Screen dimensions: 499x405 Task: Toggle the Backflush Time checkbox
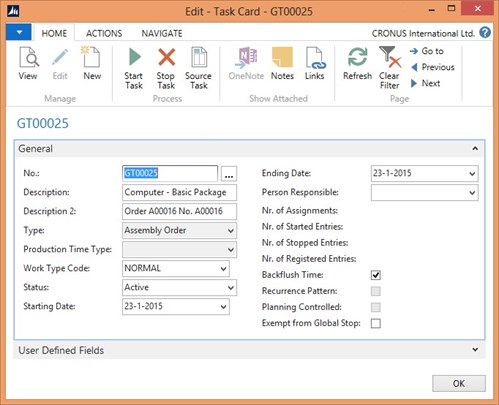click(376, 275)
